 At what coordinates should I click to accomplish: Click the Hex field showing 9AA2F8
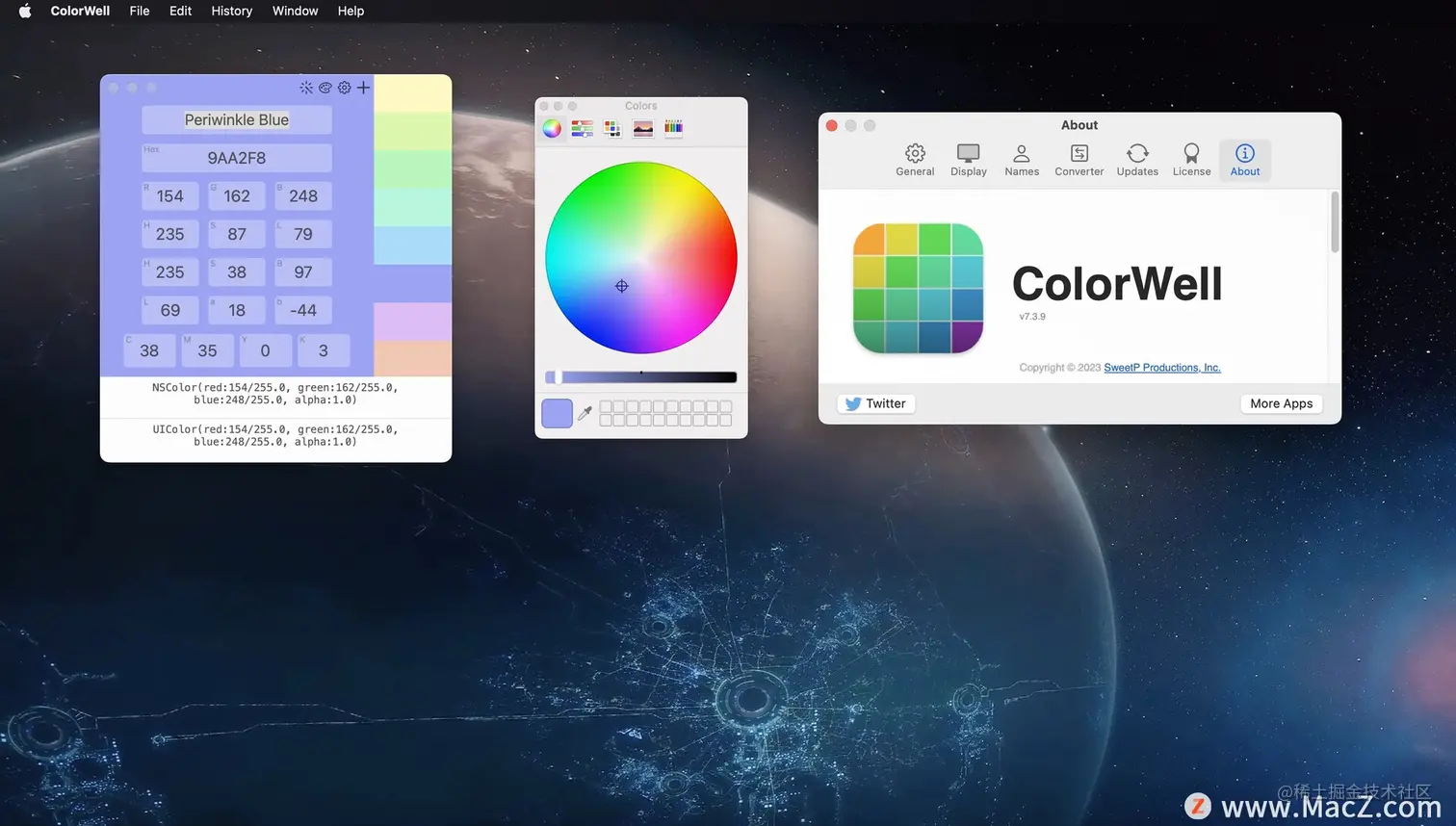pyautogui.click(x=237, y=158)
